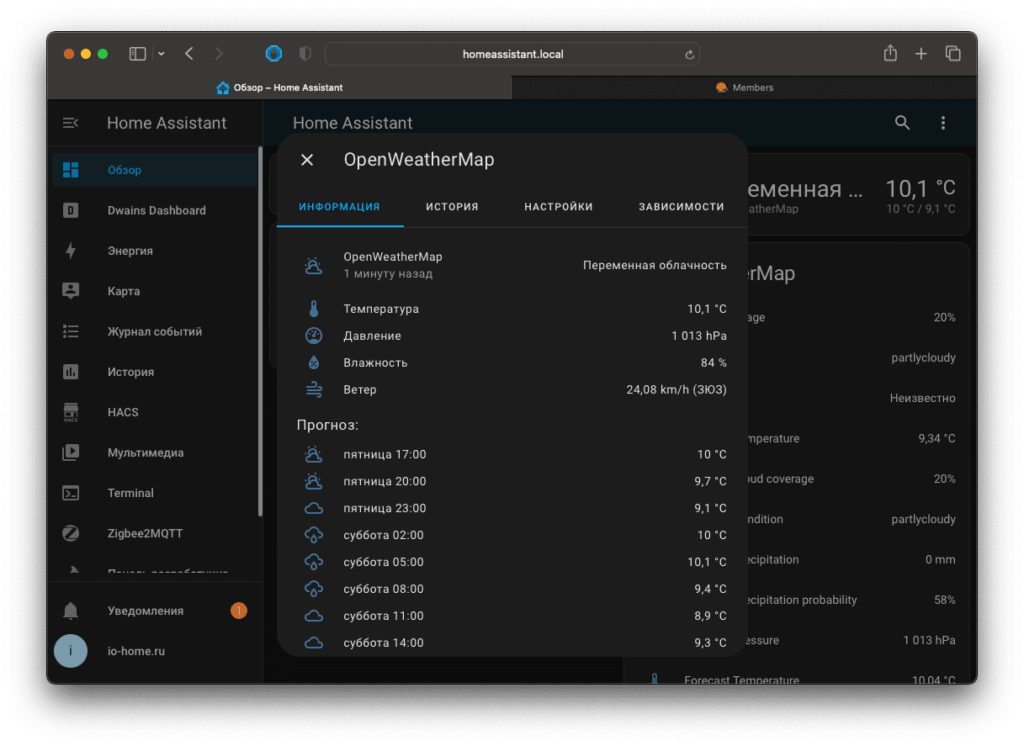Click the Home Assistant sidebar title
The width and height of the screenshot is (1024, 746).
click(x=167, y=123)
